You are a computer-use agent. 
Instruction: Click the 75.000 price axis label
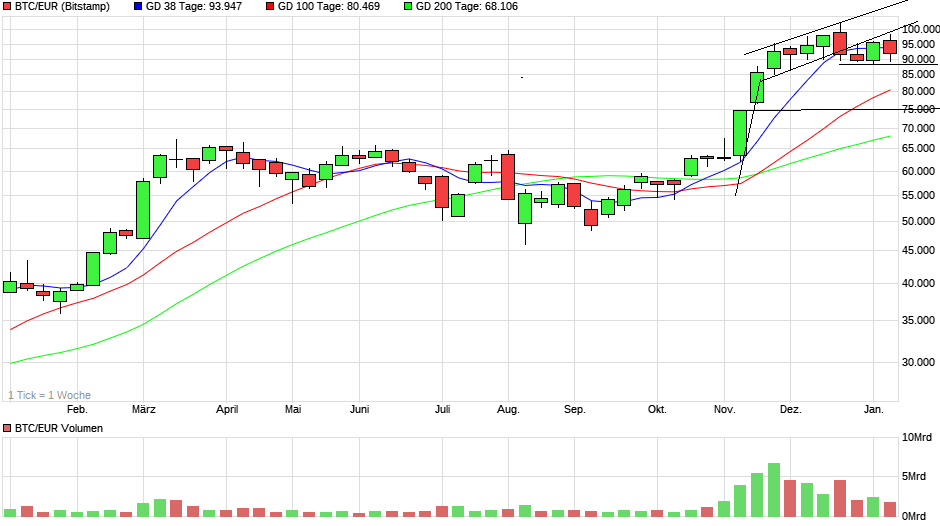[918, 110]
